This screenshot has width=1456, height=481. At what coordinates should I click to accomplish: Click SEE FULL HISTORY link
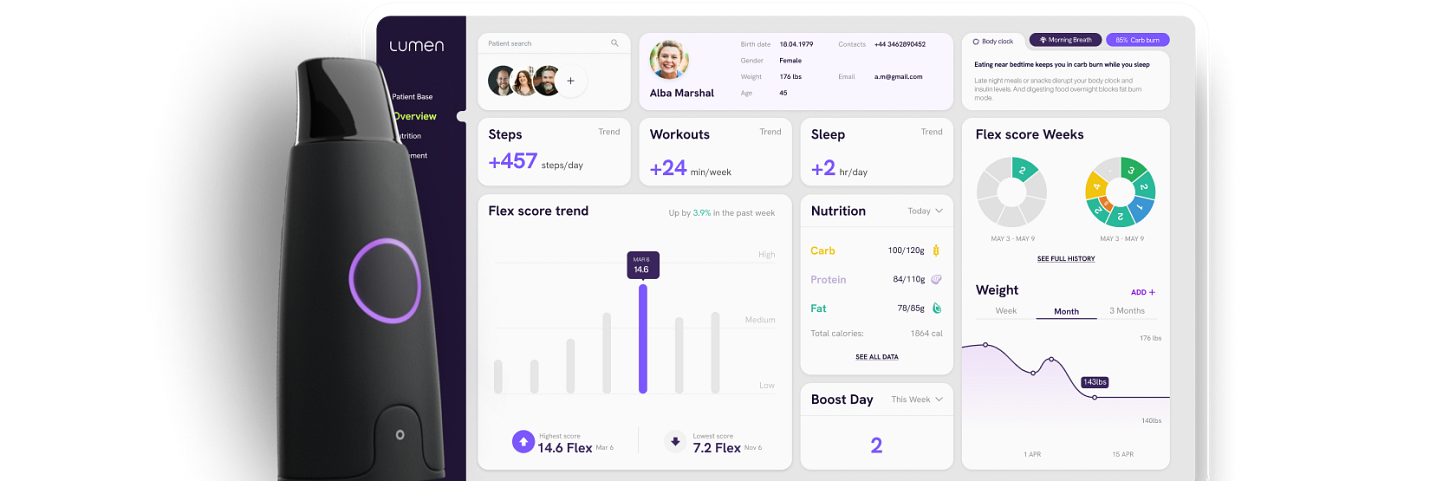[x=1065, y=259]
